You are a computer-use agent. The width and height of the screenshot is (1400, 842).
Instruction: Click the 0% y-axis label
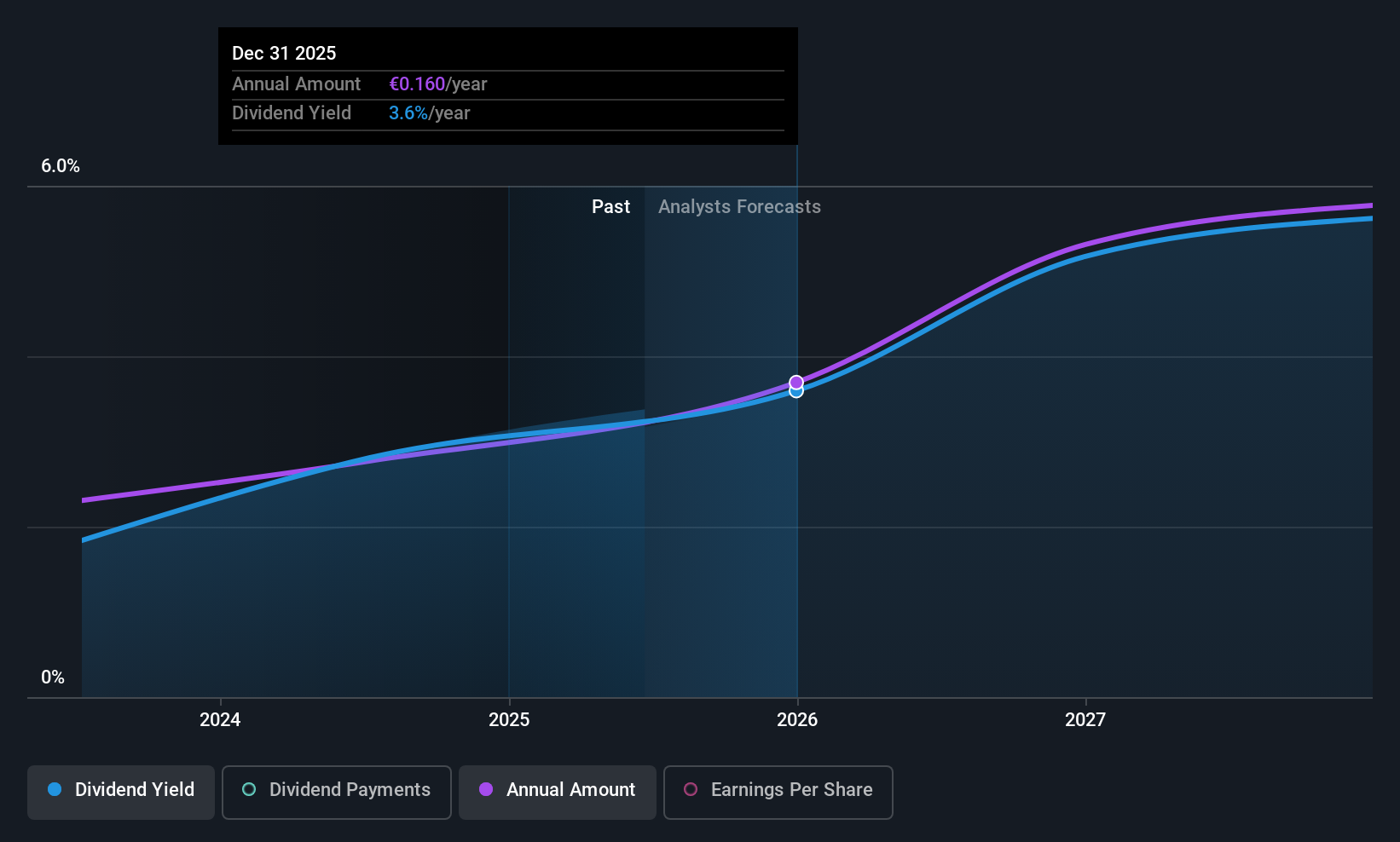click(53, 678)
